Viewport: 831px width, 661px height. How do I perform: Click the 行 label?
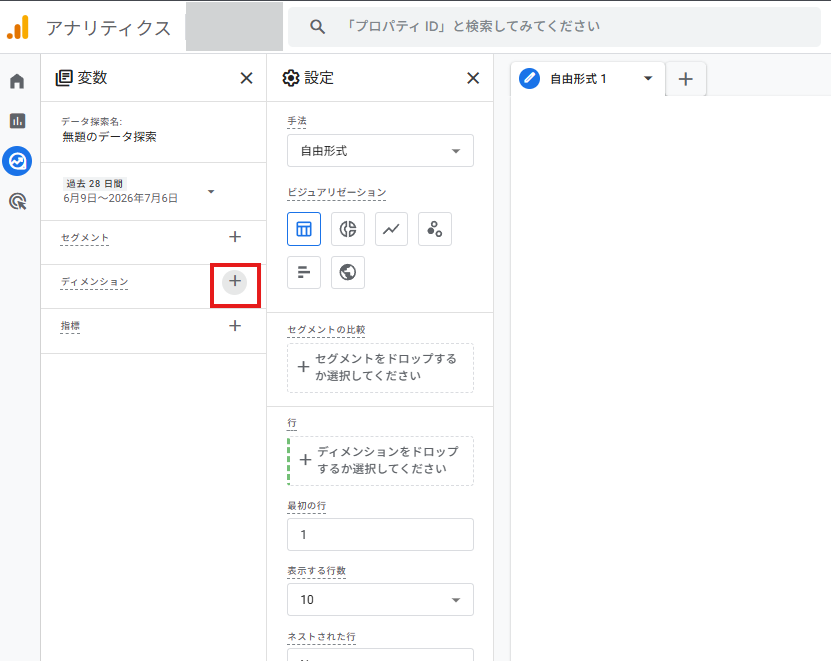pos(292,423)
